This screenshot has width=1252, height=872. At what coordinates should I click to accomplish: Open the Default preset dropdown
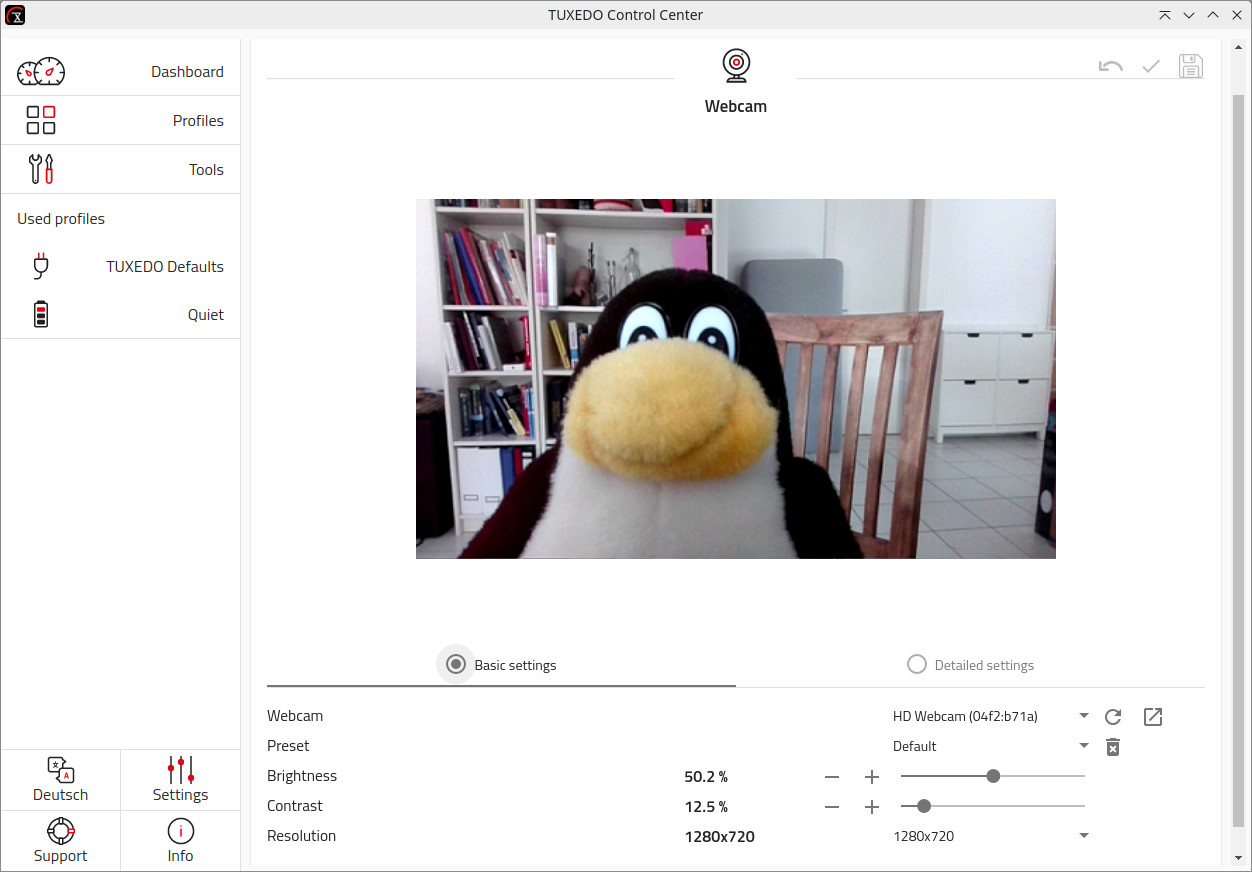[991, 746]
